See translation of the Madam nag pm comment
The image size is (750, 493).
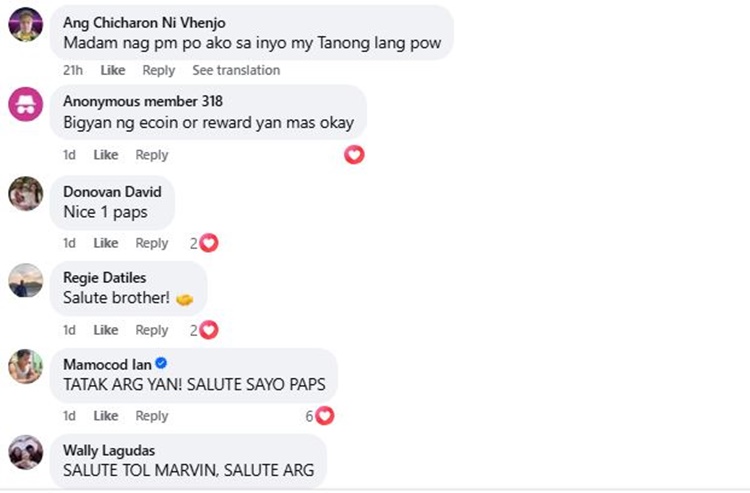[236, 70]
